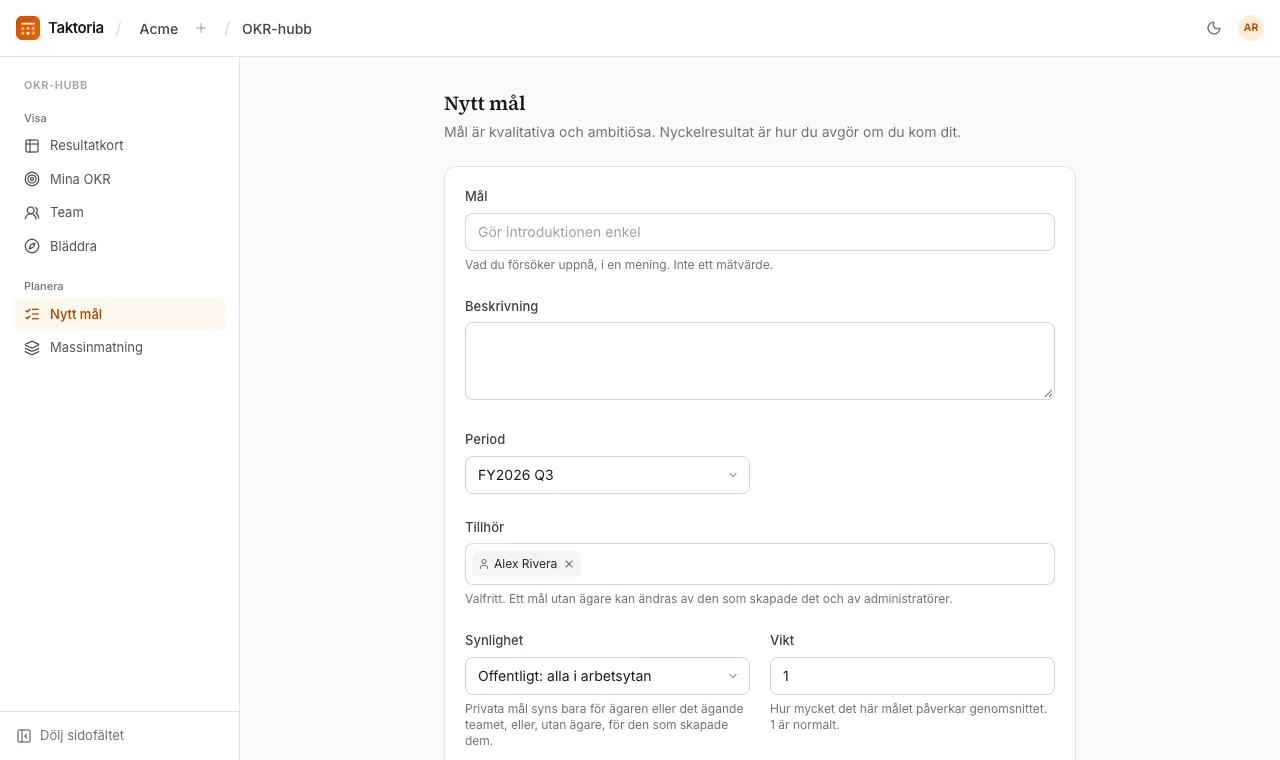Click the Alex Rivera chip name
Viewport: 1280px width, 760px height.
point(525,564)
